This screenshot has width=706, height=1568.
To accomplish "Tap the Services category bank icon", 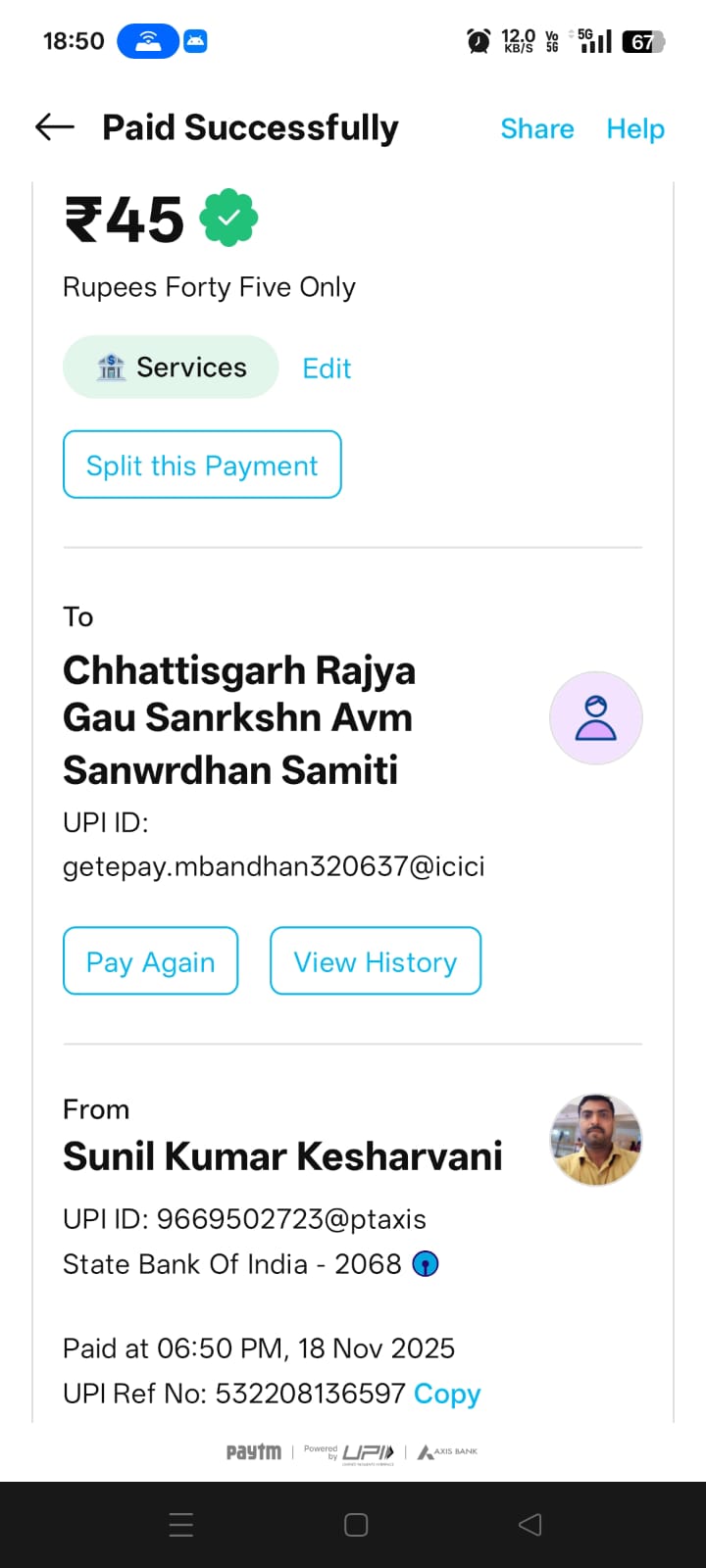I will [111, 367].
